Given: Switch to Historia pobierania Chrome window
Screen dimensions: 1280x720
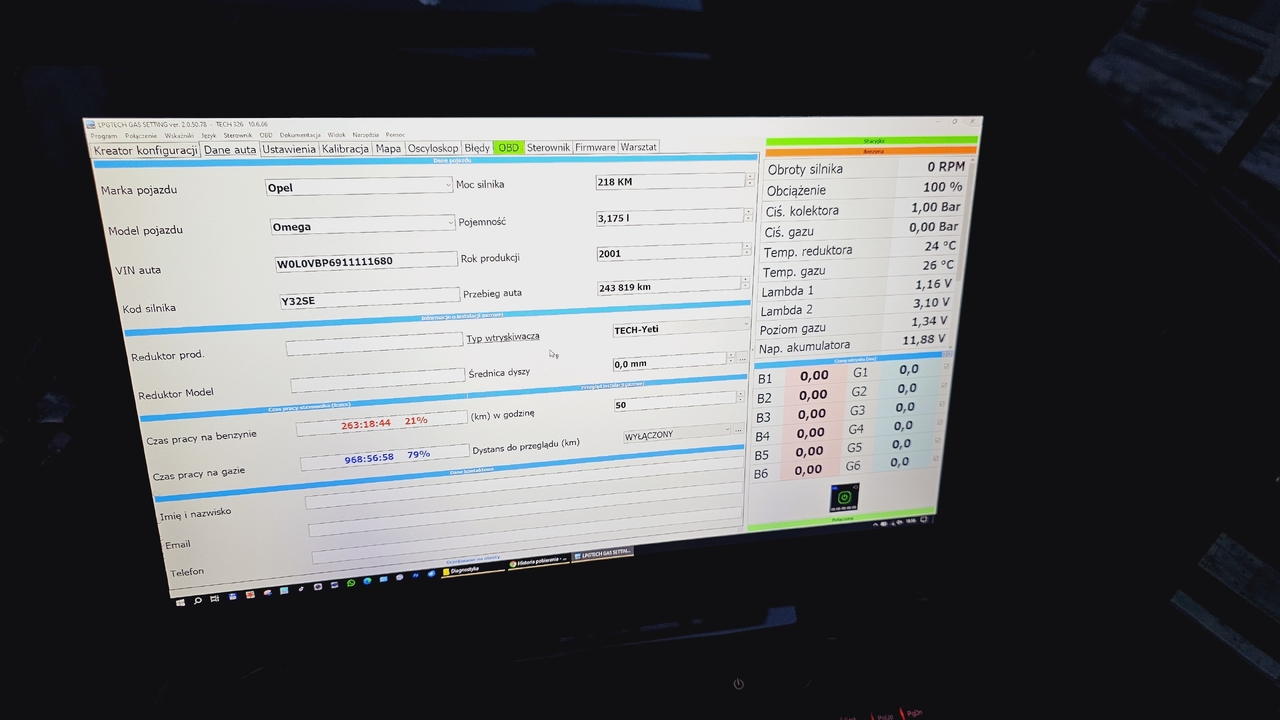Looking at the screenshot, I should click(538, 561).
